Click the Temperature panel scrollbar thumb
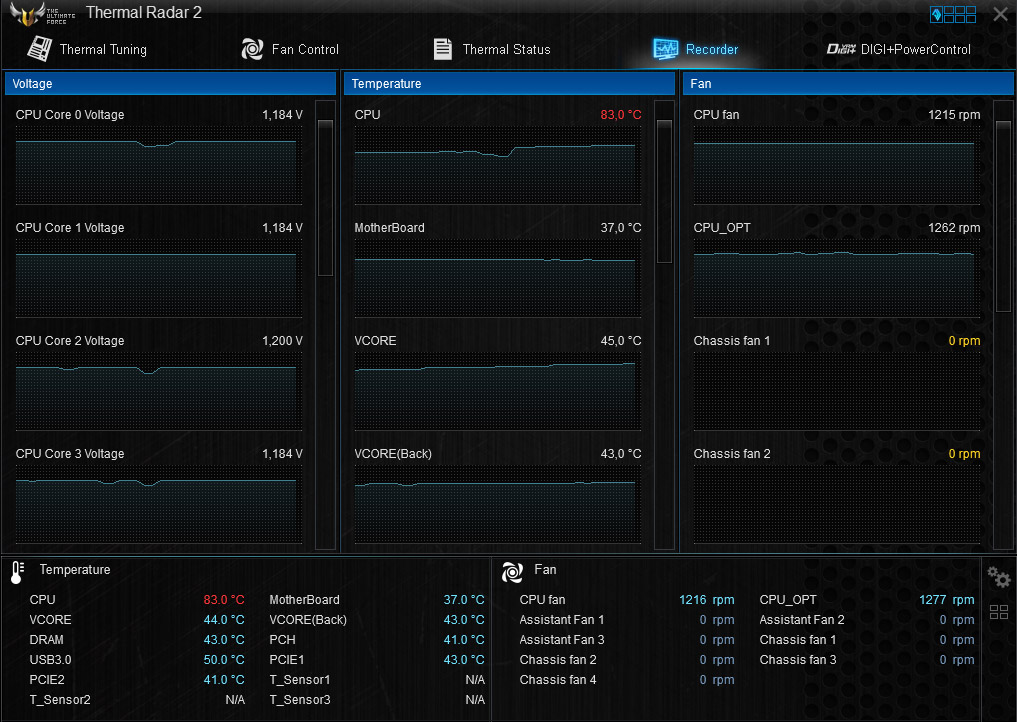This screenshot has height=722, width=1017. [x=664, y=191]
